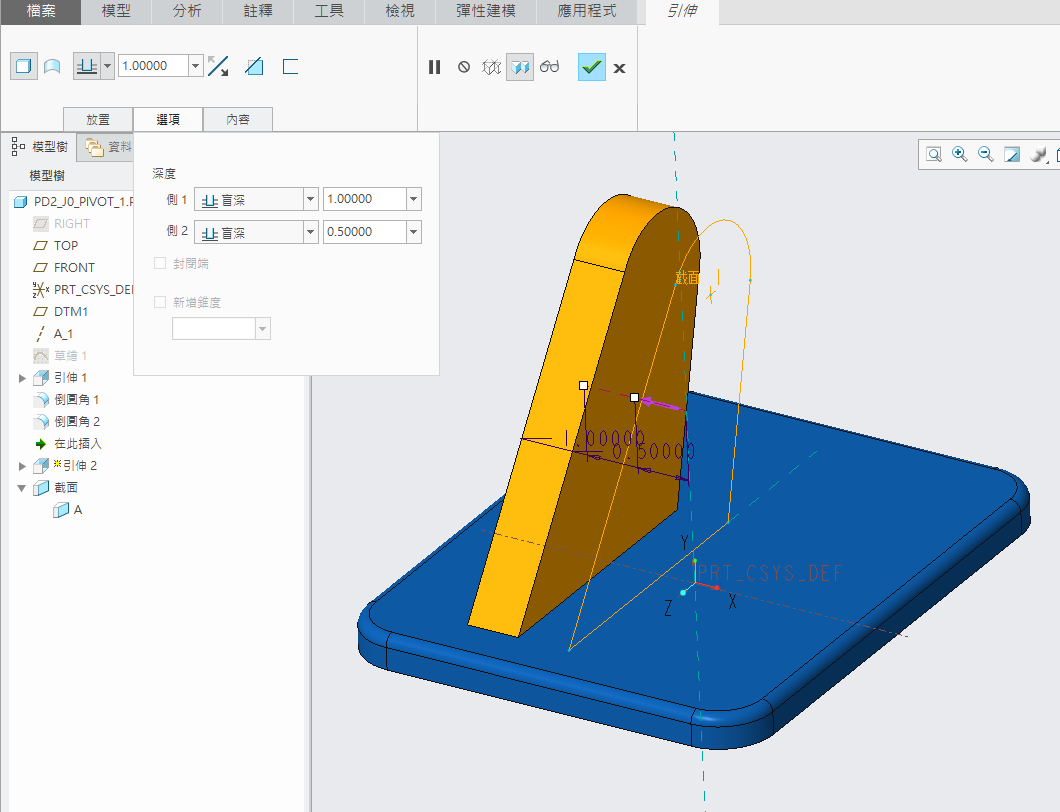The image size is (1060, 812).
Task: Toggle the 封閉端 checkbox
Action: click(160, 264)
